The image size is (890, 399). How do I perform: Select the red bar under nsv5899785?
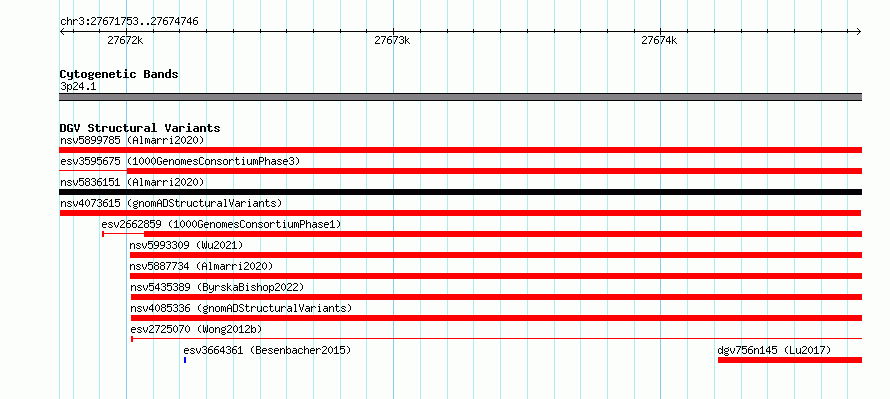pos(460,150)
